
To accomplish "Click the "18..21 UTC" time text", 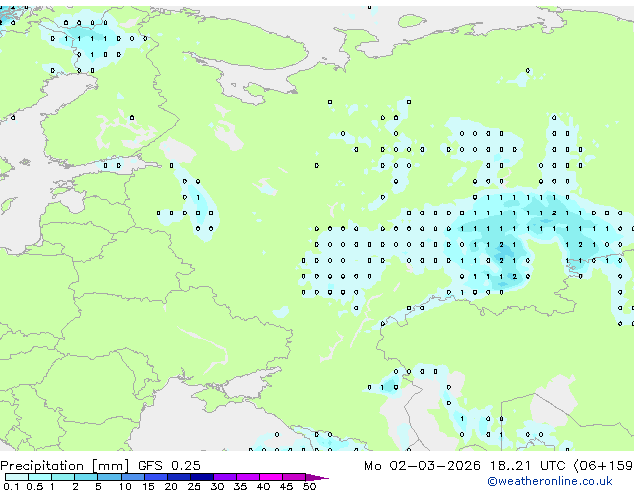I will 527,466.
